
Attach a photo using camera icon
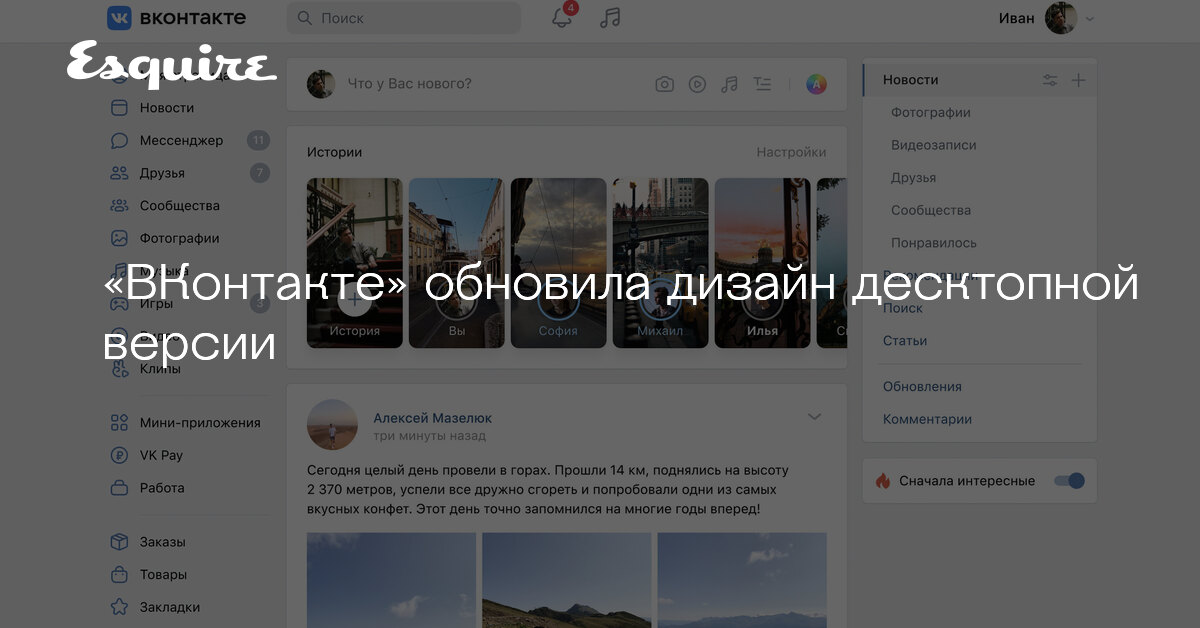[x=664, y=84]
